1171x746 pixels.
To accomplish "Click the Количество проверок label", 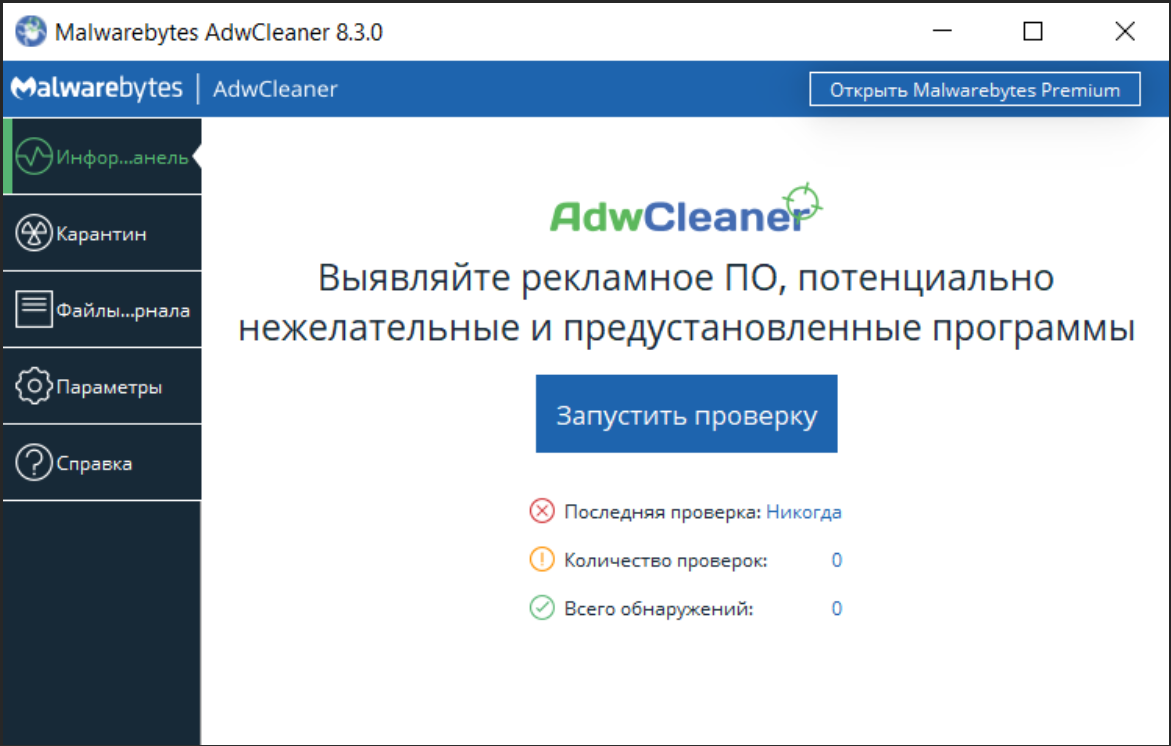I will point(665,561).
